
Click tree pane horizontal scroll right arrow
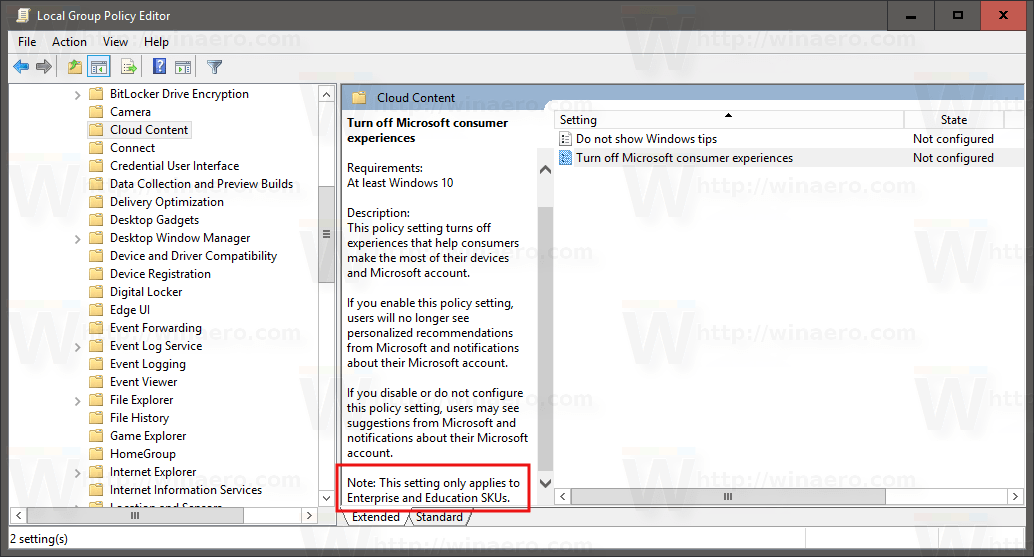(x=309, y=515)
